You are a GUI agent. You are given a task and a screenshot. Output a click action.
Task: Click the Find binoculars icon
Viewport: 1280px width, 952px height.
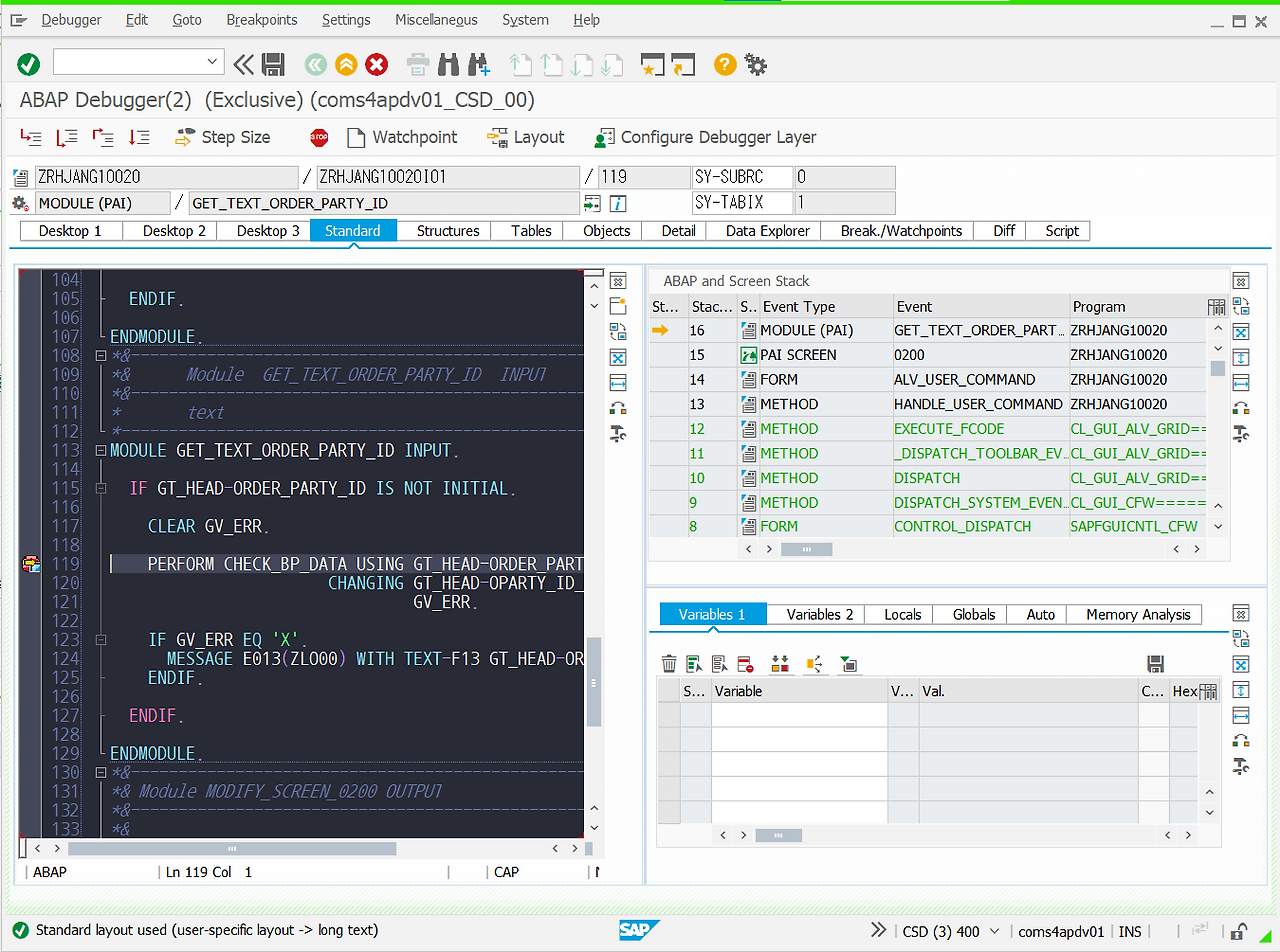(x=448, y=65)
